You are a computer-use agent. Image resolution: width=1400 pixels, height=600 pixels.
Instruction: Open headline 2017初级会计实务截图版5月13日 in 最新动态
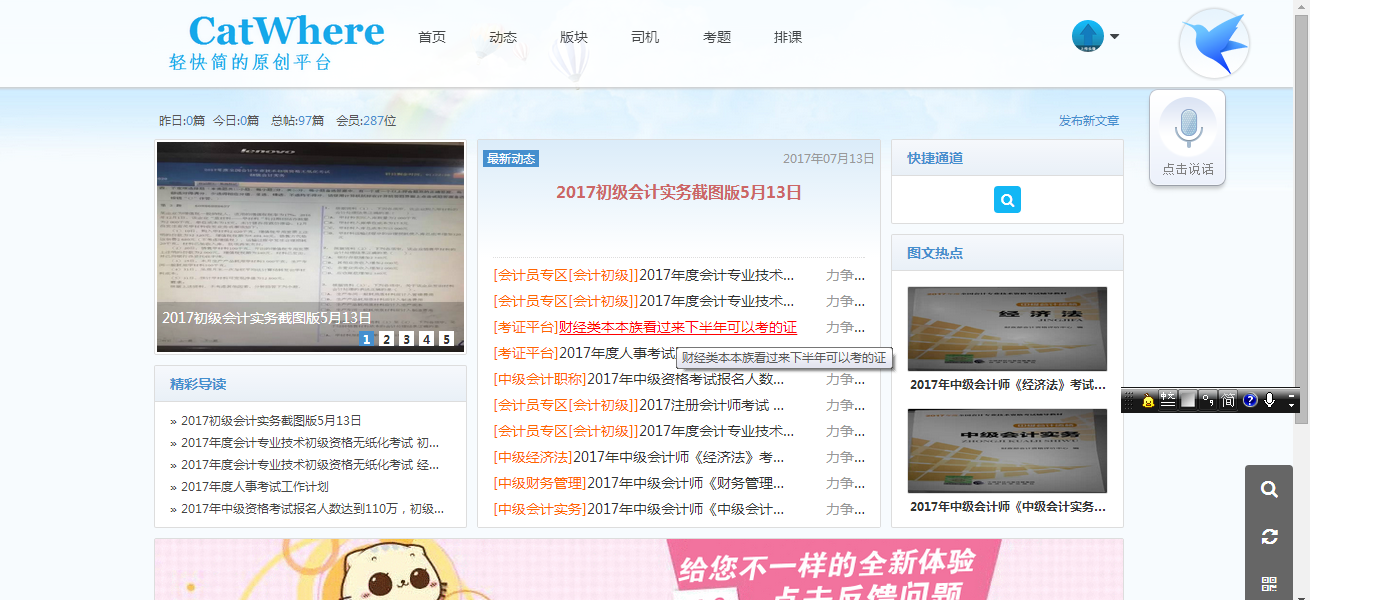point(679,193)
